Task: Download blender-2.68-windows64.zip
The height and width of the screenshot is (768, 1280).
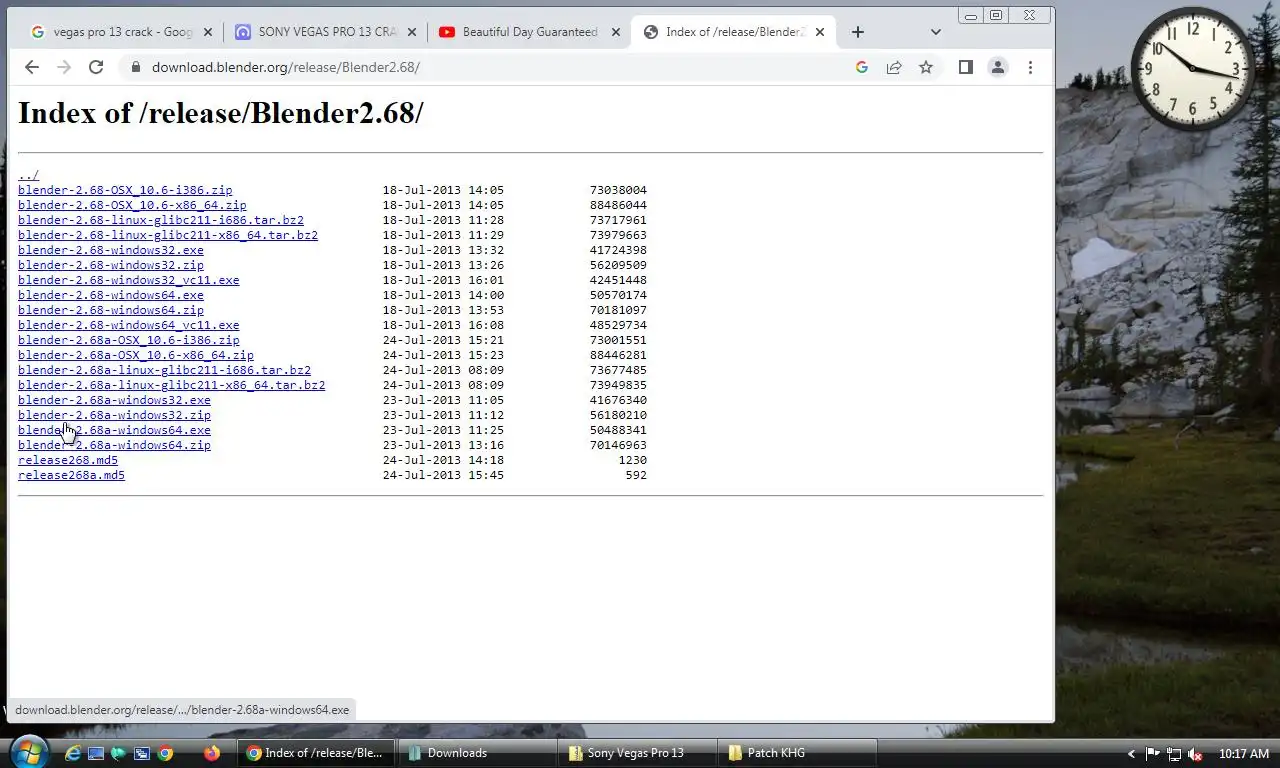Action: [111, 310]
